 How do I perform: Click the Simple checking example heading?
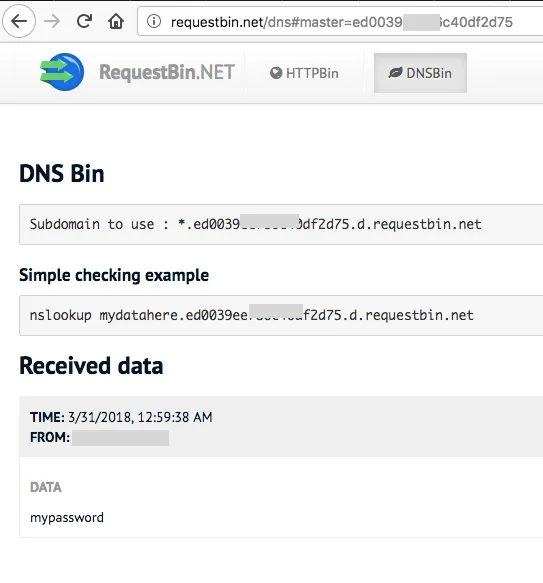pyautogui.click(x=114, y=276)
